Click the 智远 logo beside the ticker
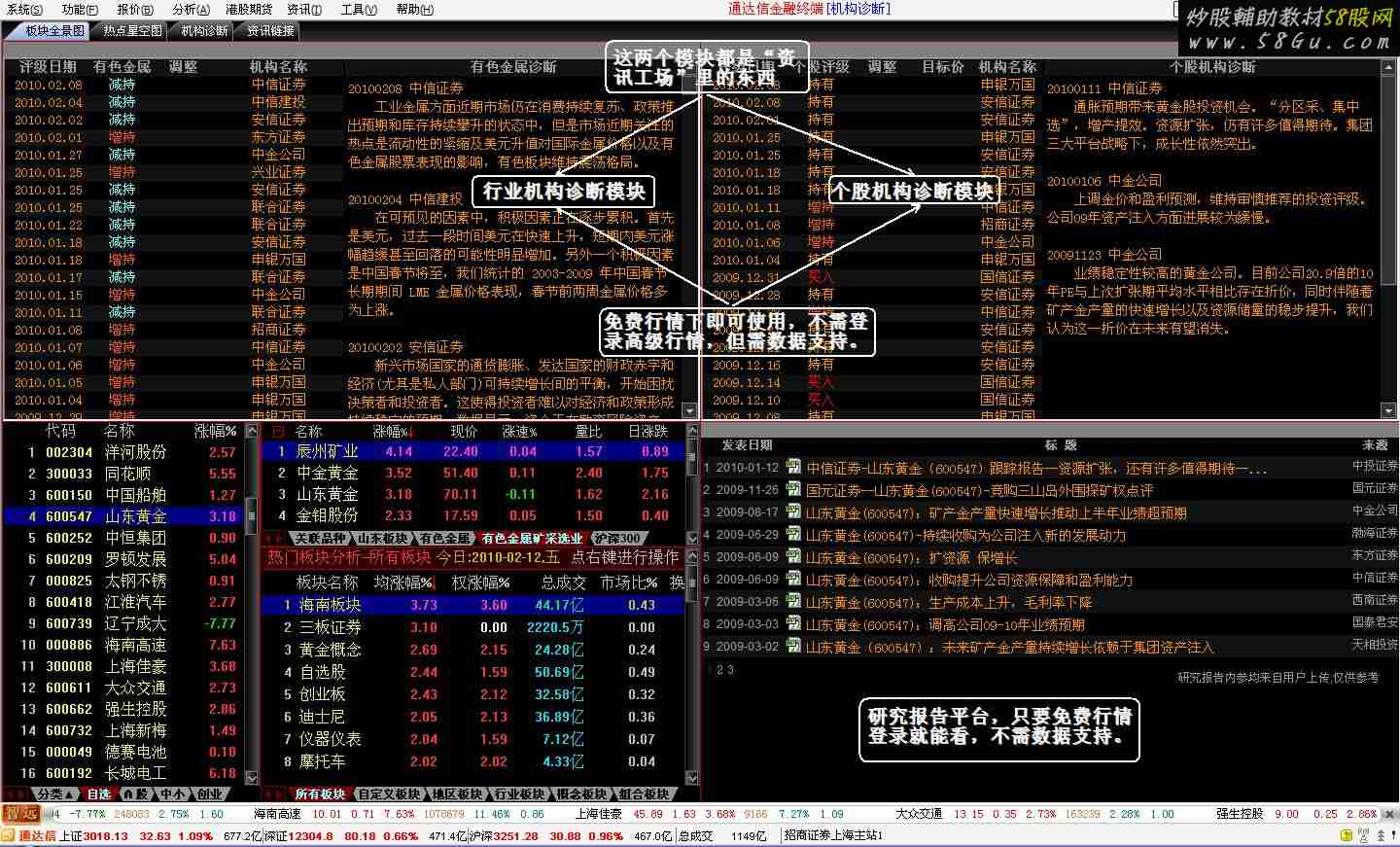The width and height of the screenshot is (1400, 847). [20, 814]
